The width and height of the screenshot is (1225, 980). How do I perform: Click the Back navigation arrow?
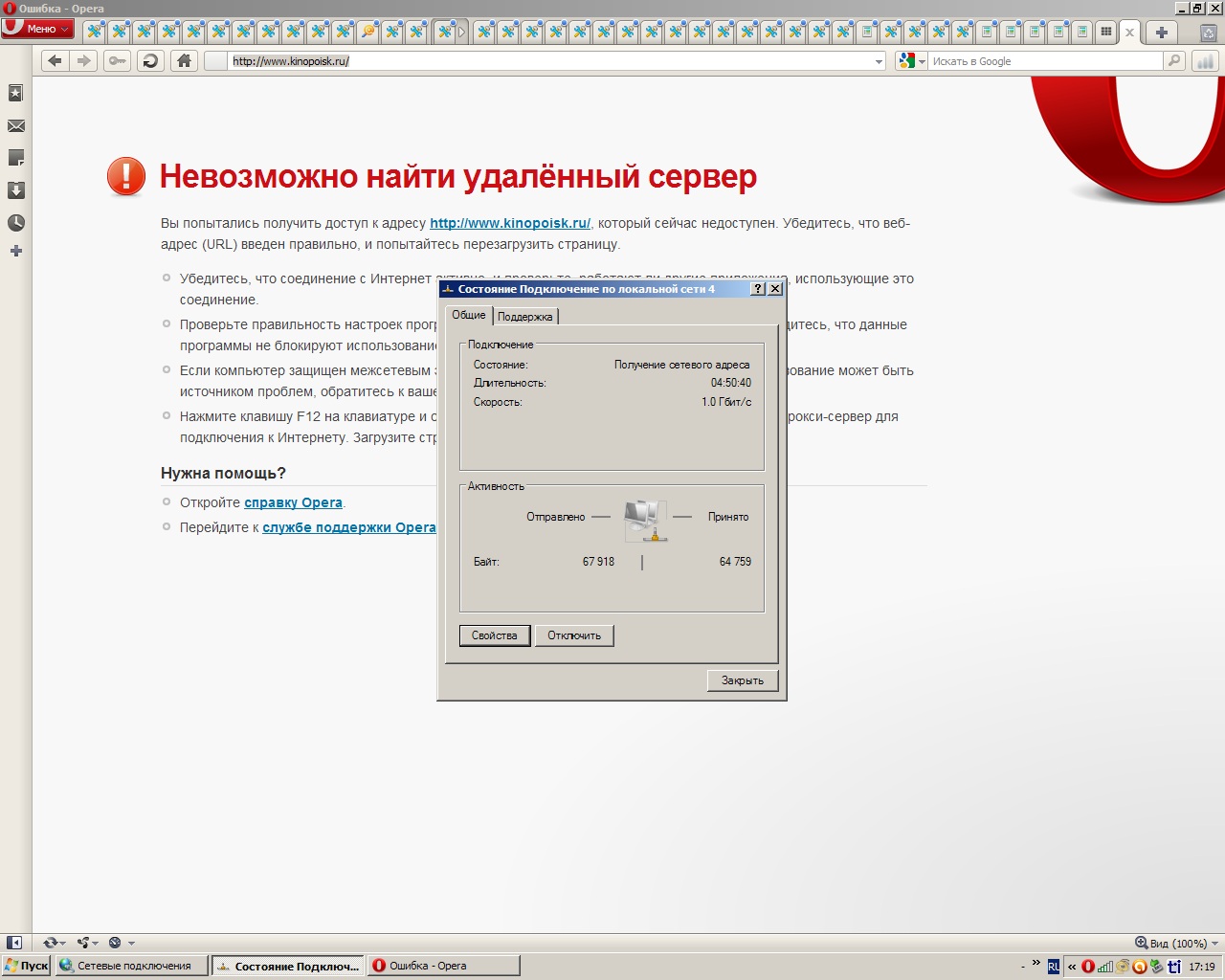(56, 61)
